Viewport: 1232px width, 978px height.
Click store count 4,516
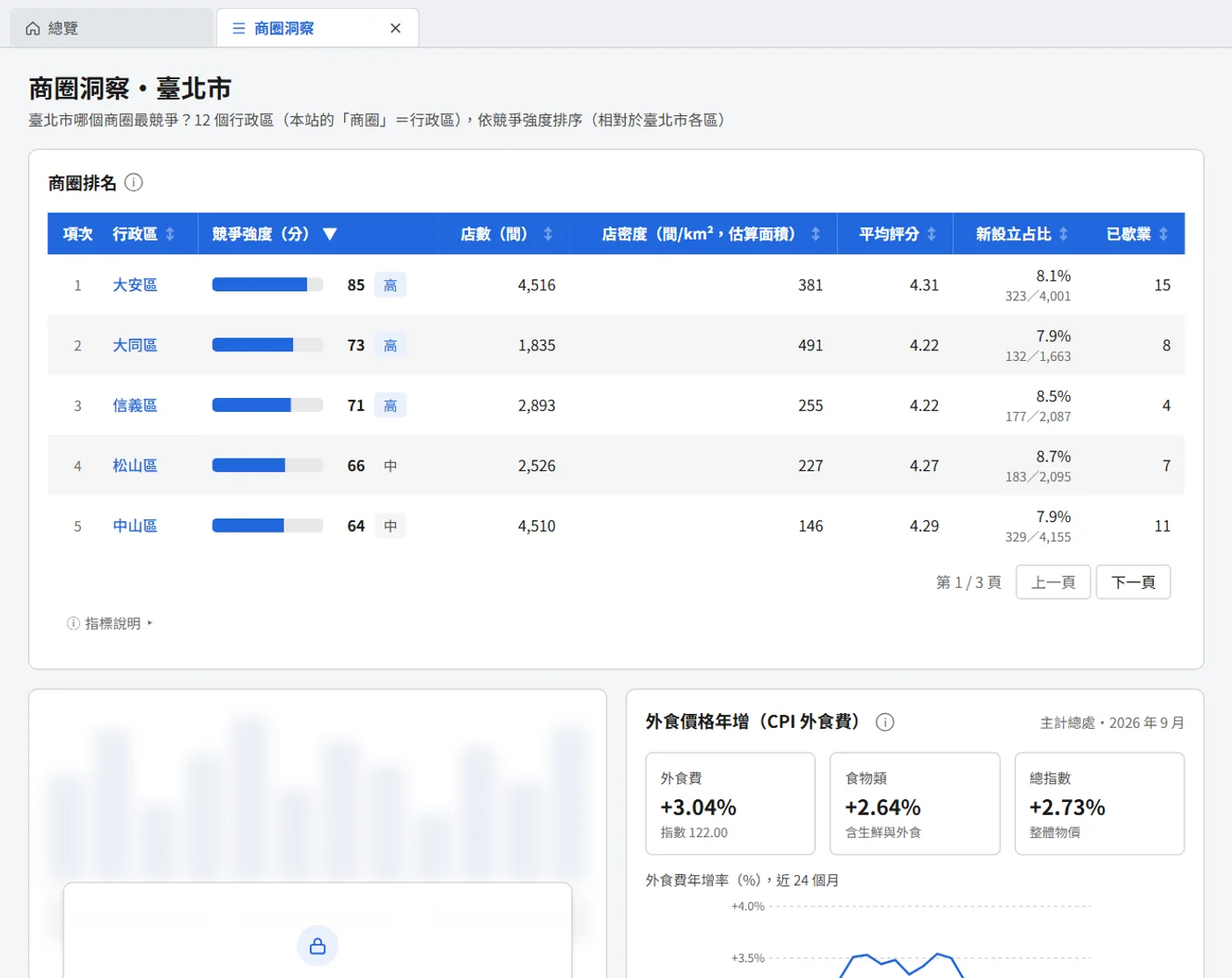click(x=537, y=285)
